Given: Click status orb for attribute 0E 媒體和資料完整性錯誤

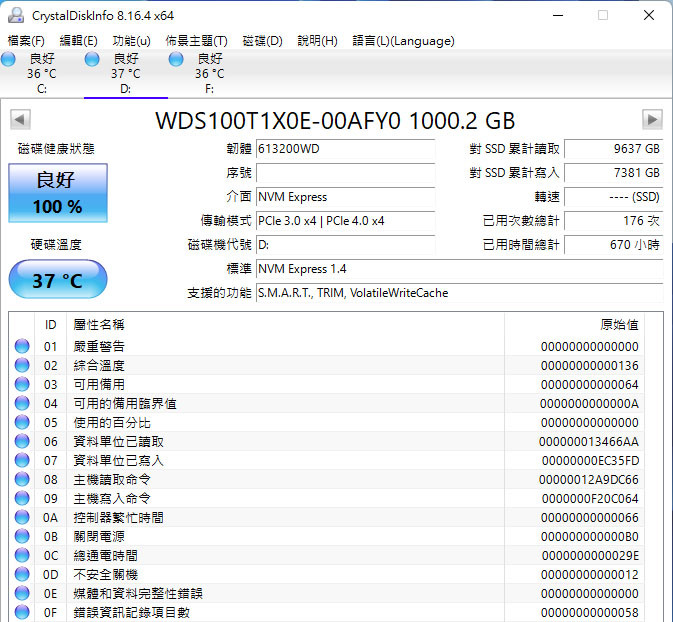Looking at the screenshot, I should (x=22, y=593).
